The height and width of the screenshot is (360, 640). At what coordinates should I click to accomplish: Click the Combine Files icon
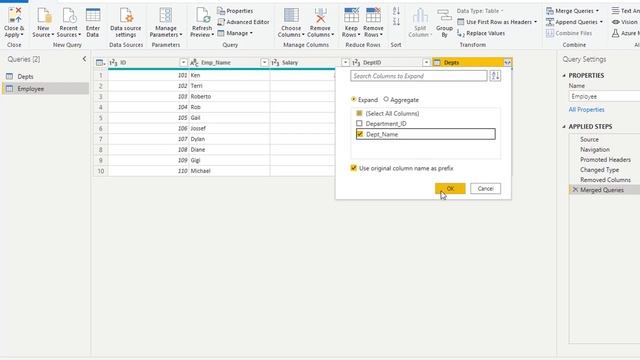tap(550, 33)
